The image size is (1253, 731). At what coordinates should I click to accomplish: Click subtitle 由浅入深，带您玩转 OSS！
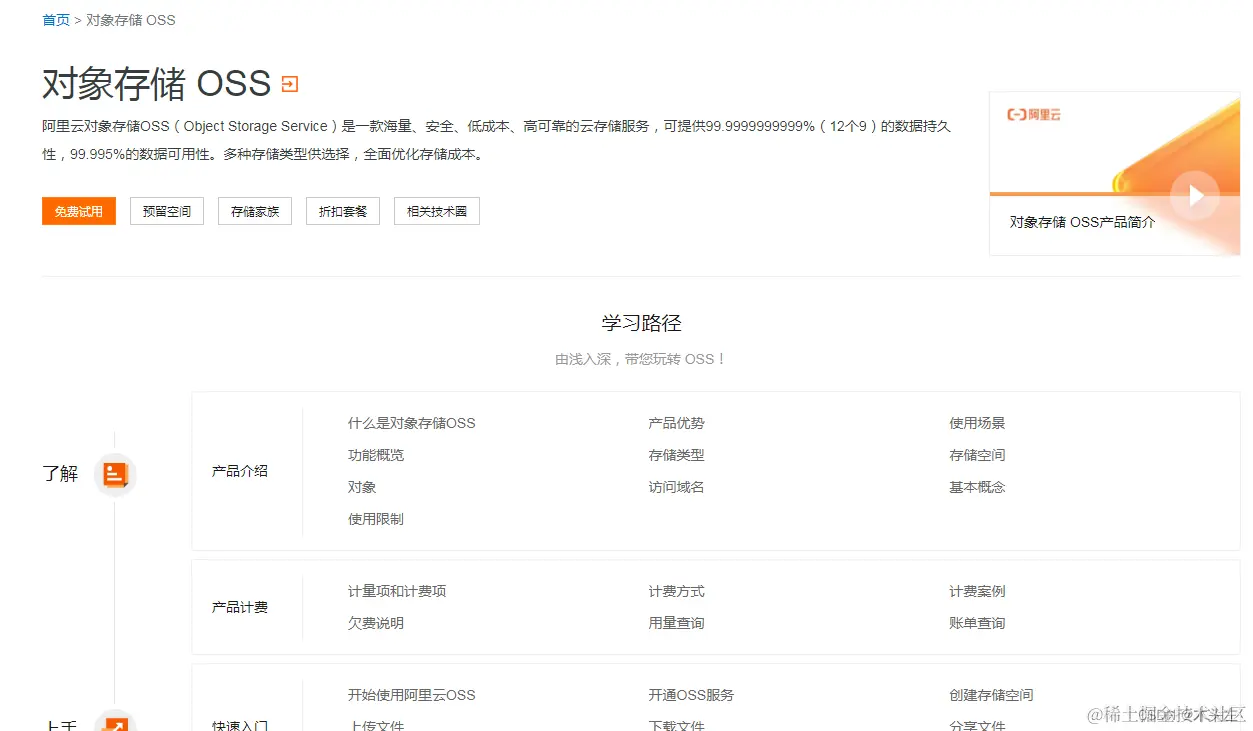click(641, 359)
